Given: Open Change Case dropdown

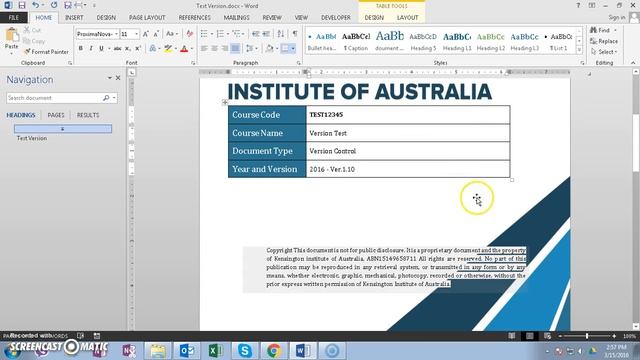Looking at the screenshot, I should pyautogui.click(x=171, y=34).
